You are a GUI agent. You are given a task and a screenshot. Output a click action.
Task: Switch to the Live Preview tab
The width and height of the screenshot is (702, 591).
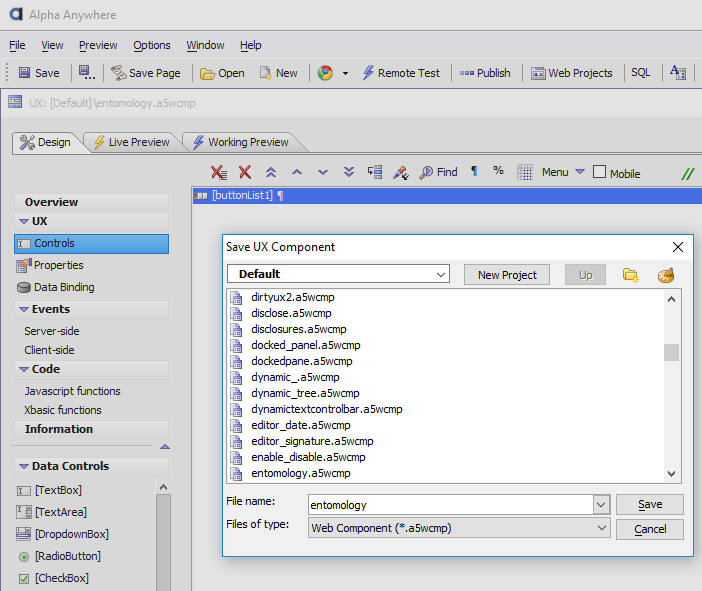tap(132, 142)
